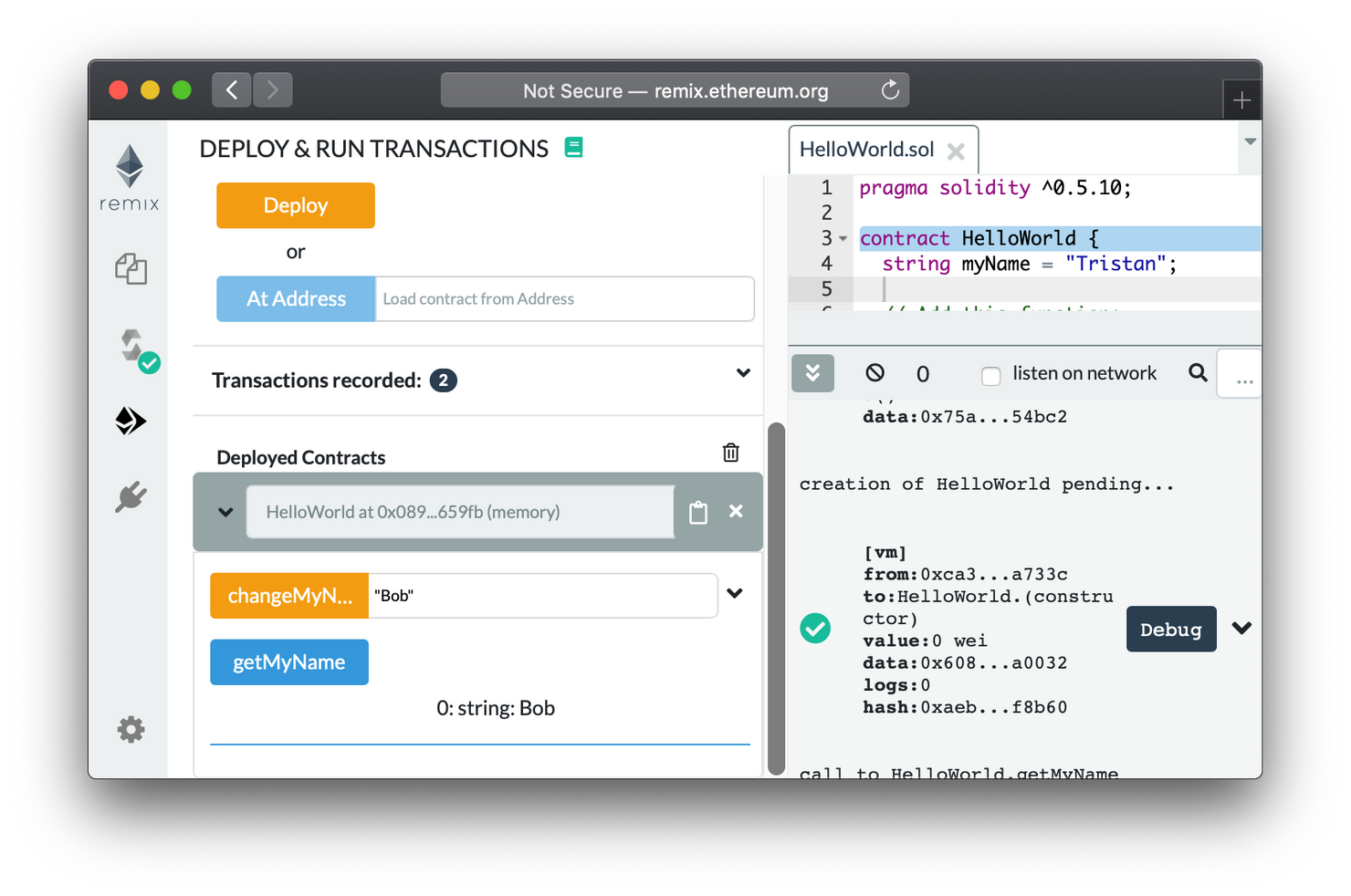Expand the changeMyName parameter chevron

[x=735, y=594]
